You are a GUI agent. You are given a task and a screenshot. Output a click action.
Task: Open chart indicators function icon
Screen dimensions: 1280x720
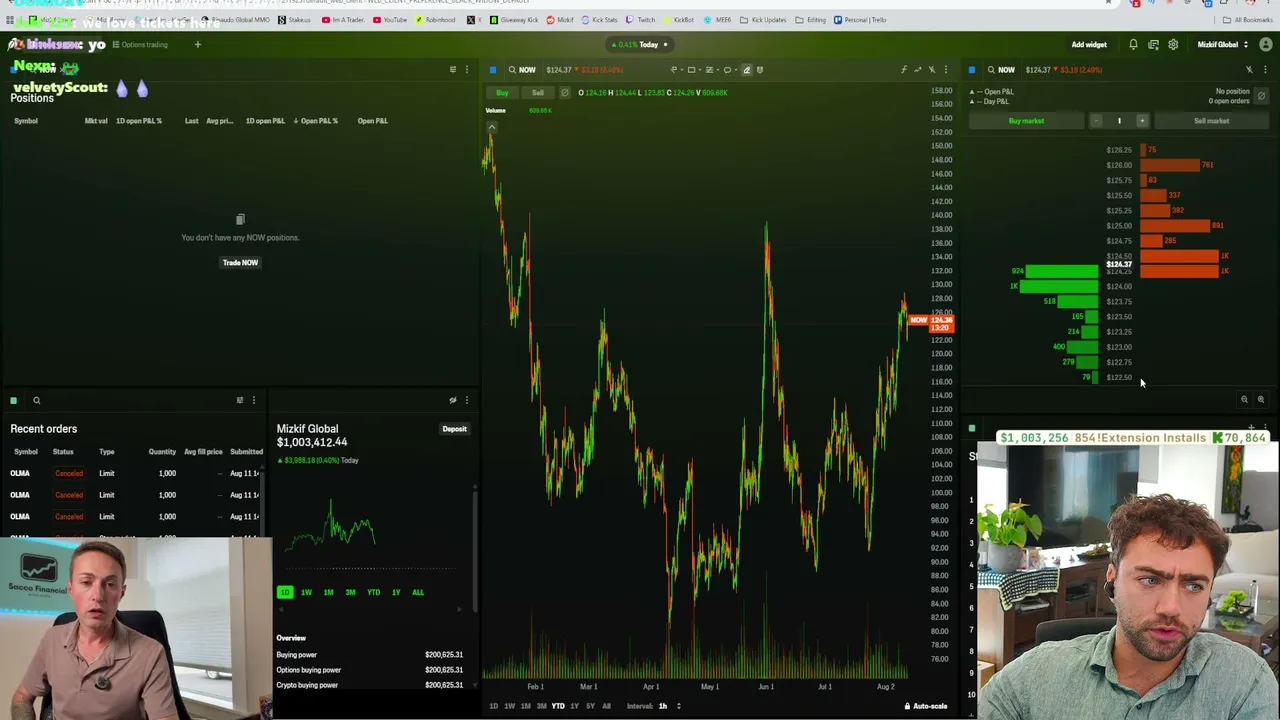pos(904,70)
